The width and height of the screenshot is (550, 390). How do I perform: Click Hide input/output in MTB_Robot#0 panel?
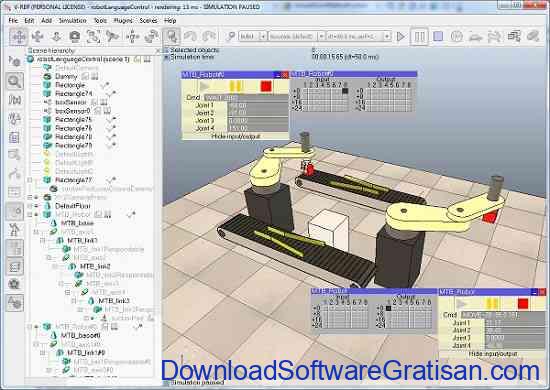(x=235, y=136)
